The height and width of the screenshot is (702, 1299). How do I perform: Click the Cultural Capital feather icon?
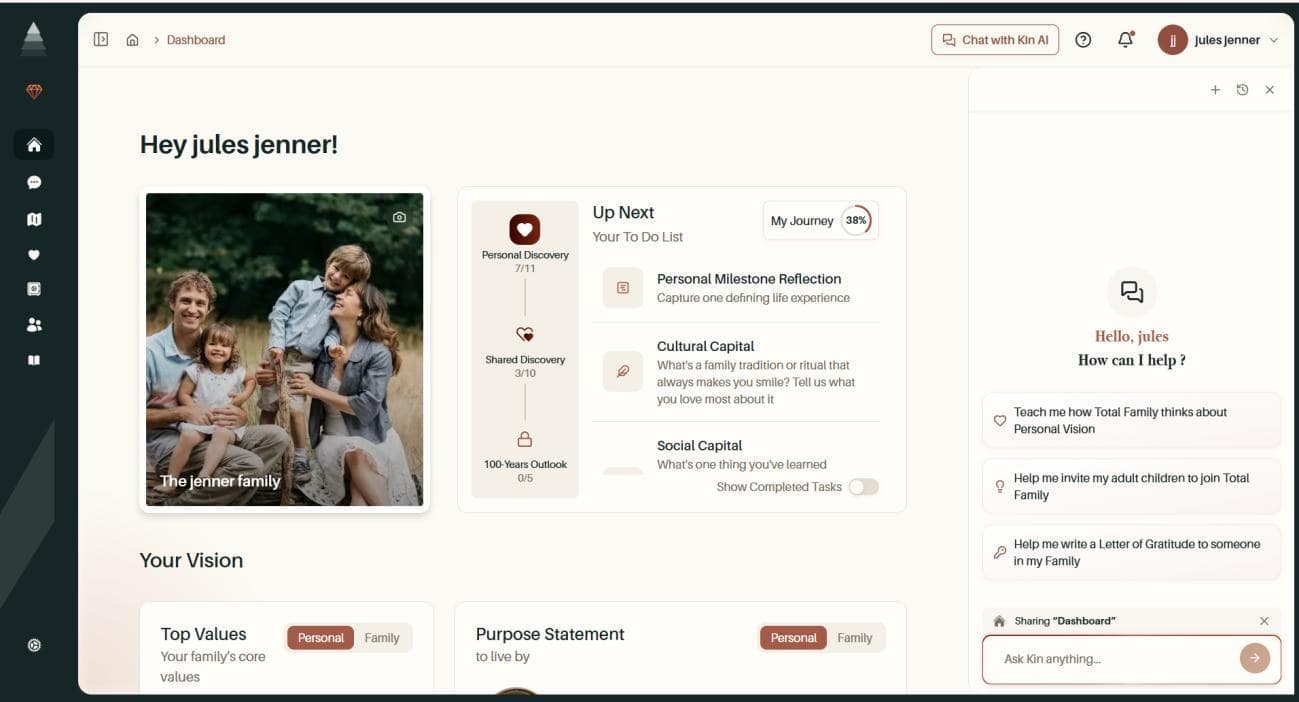point(623,371)
